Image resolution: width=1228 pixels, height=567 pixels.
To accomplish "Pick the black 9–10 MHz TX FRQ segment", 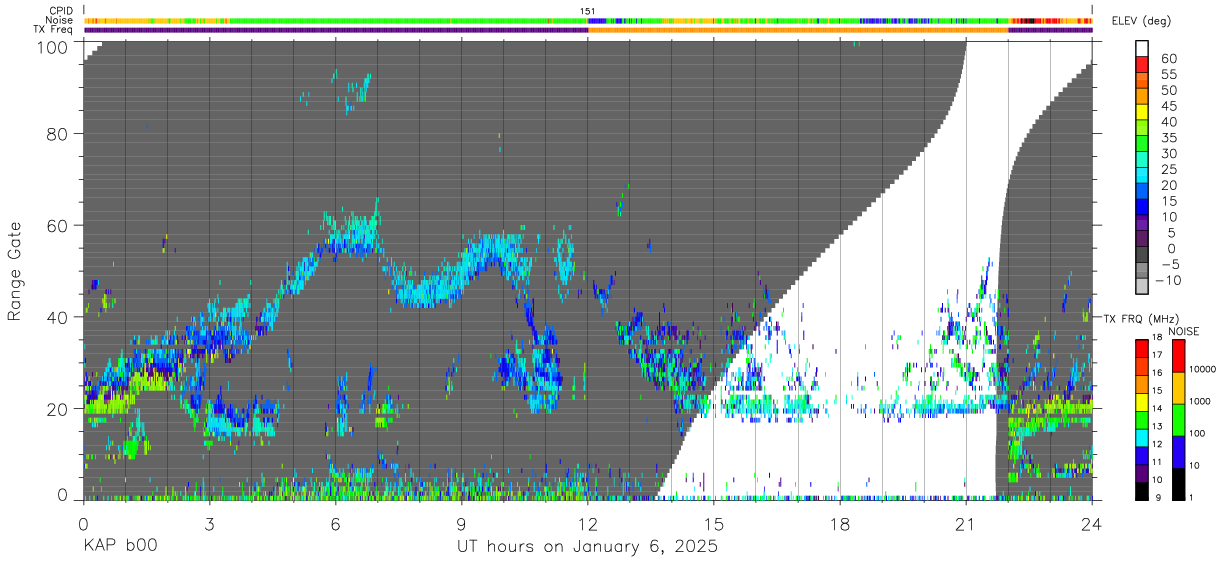I will tap(1142, 489).
